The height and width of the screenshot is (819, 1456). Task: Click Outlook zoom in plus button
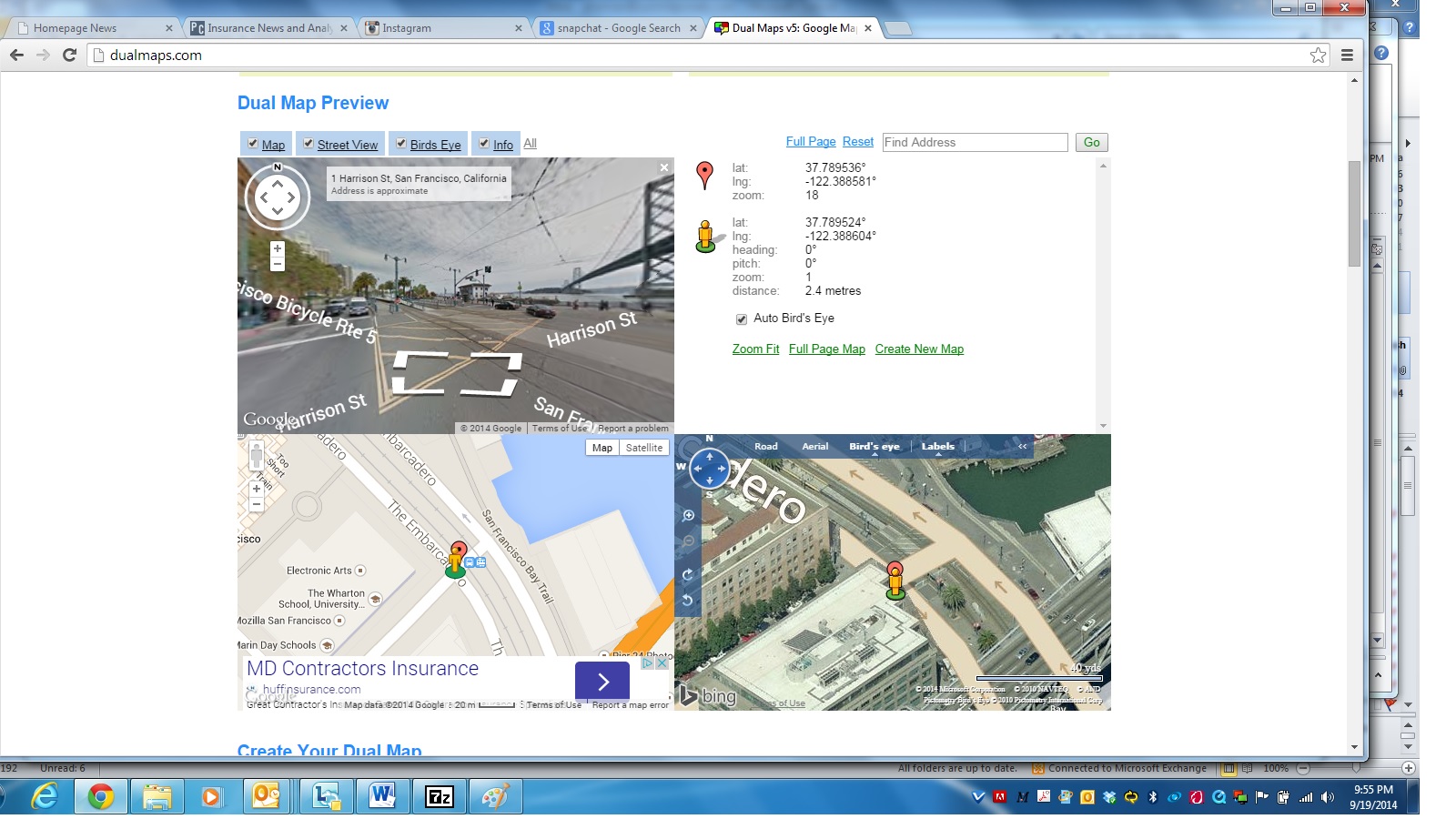pos(1408,768)
